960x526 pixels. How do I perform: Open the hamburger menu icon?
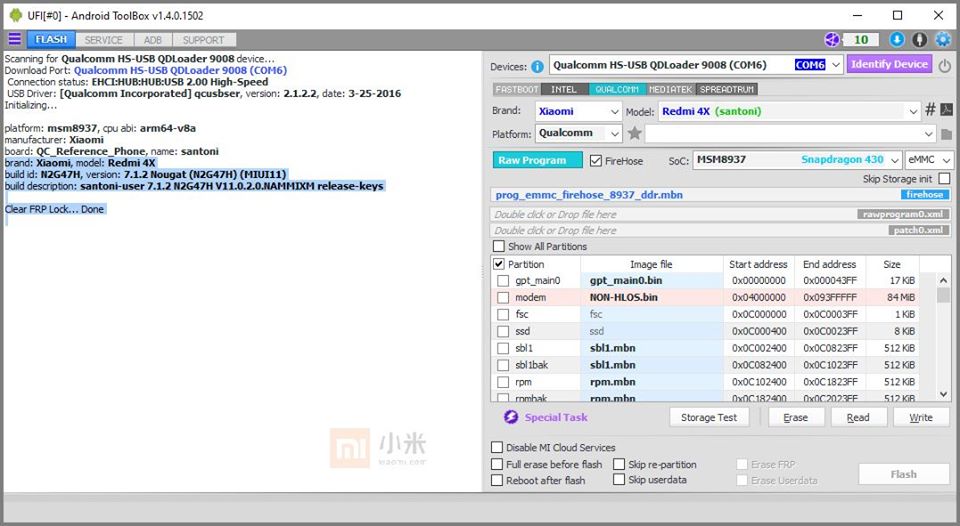[15, 39]
